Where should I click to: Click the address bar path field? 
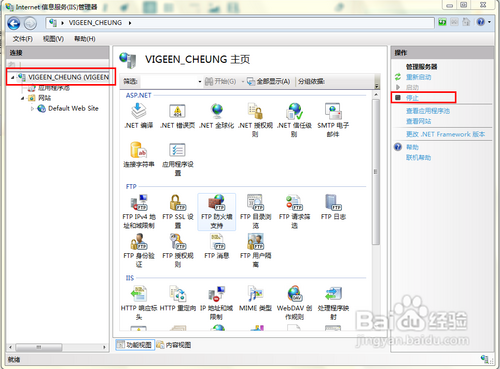[240, 23]
